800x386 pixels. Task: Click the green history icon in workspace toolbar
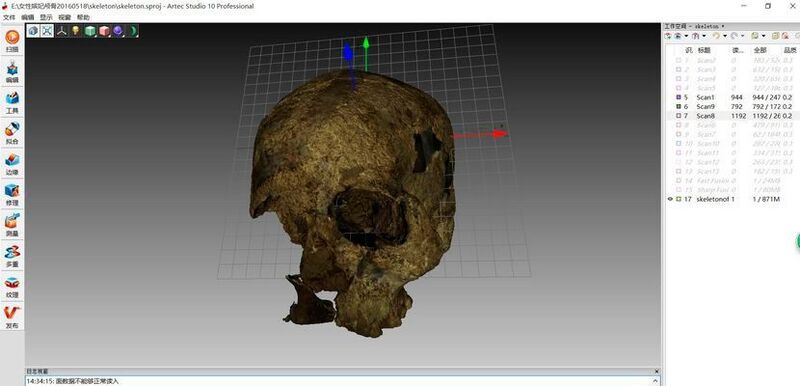755,36
